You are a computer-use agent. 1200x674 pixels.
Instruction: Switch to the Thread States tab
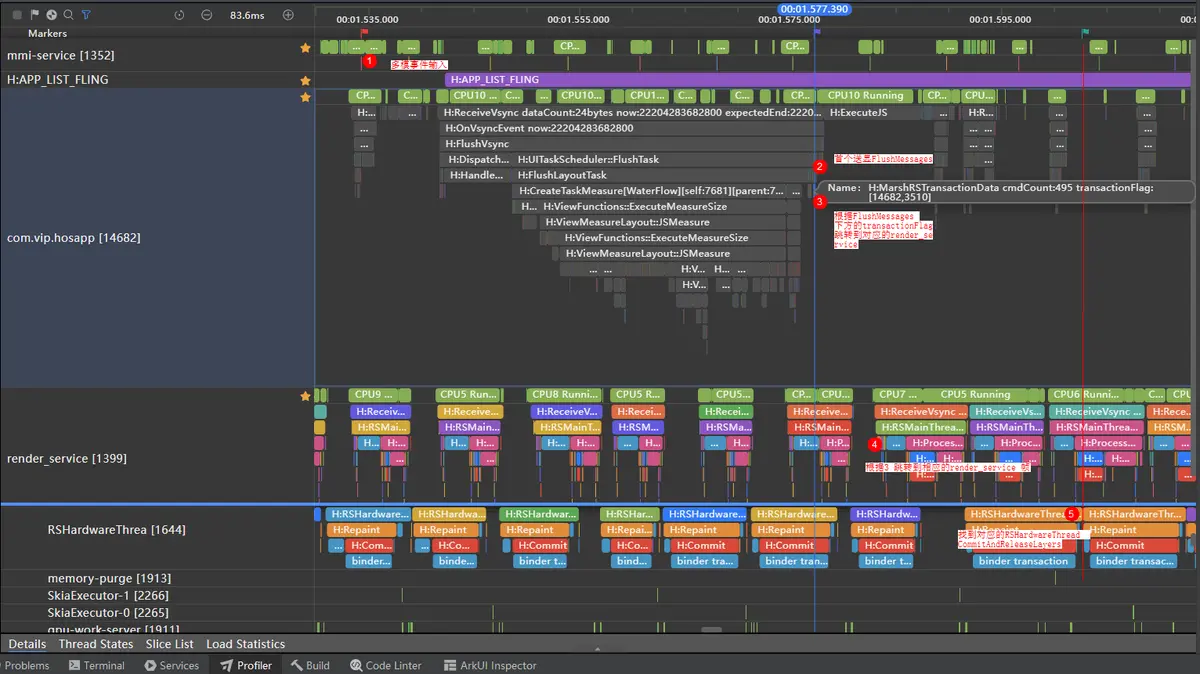click(96, 644)
